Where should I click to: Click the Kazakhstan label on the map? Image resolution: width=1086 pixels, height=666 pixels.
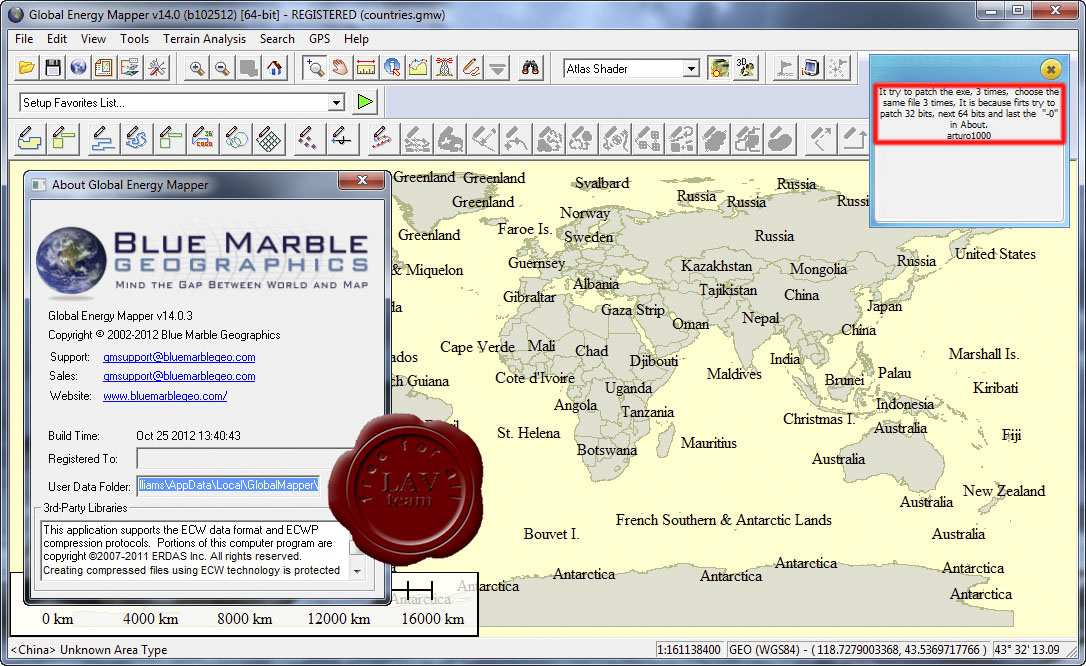(716, 266)
